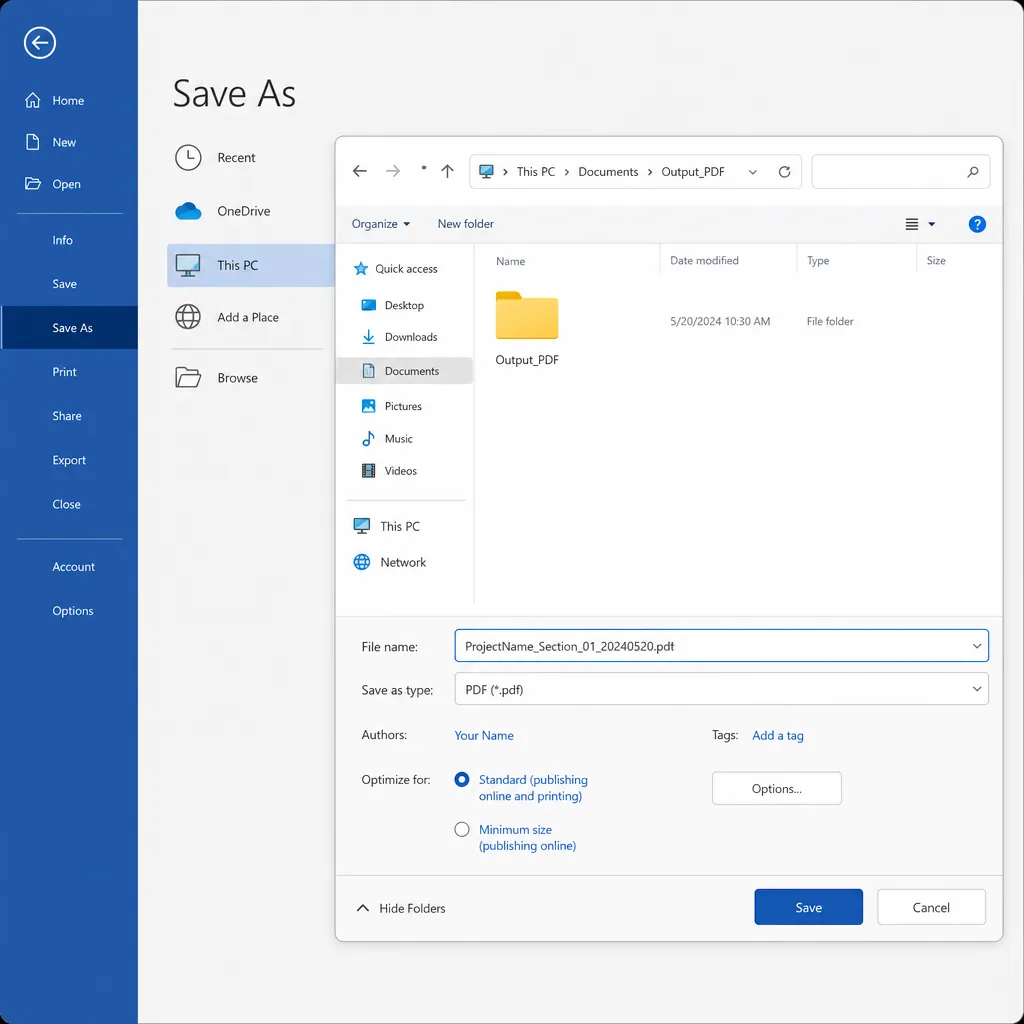Sort by the Size column header
Viewport: 1024px width, 1024px height.
click(936, 260)
